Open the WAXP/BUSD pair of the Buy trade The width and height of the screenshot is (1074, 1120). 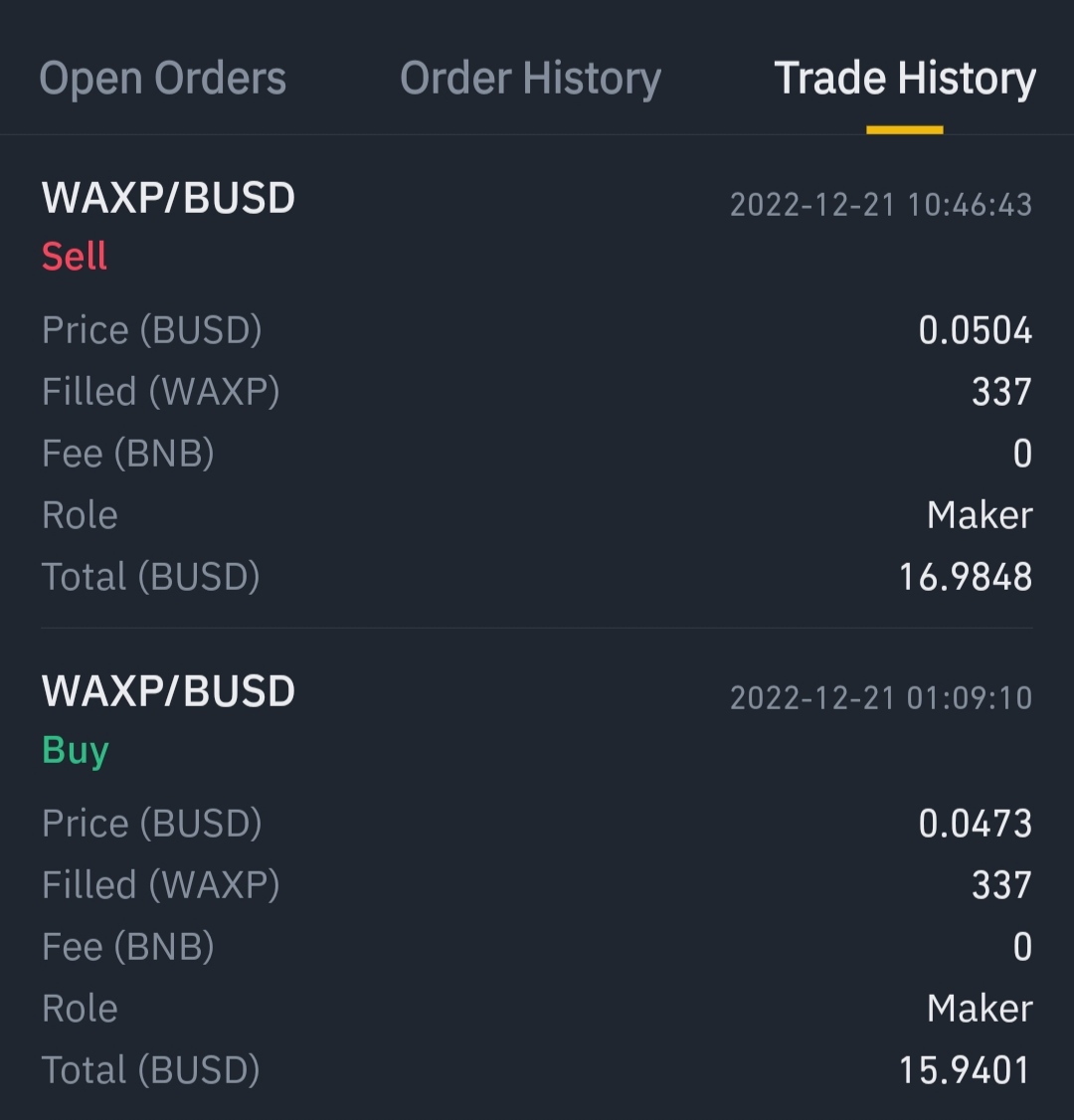168,690
